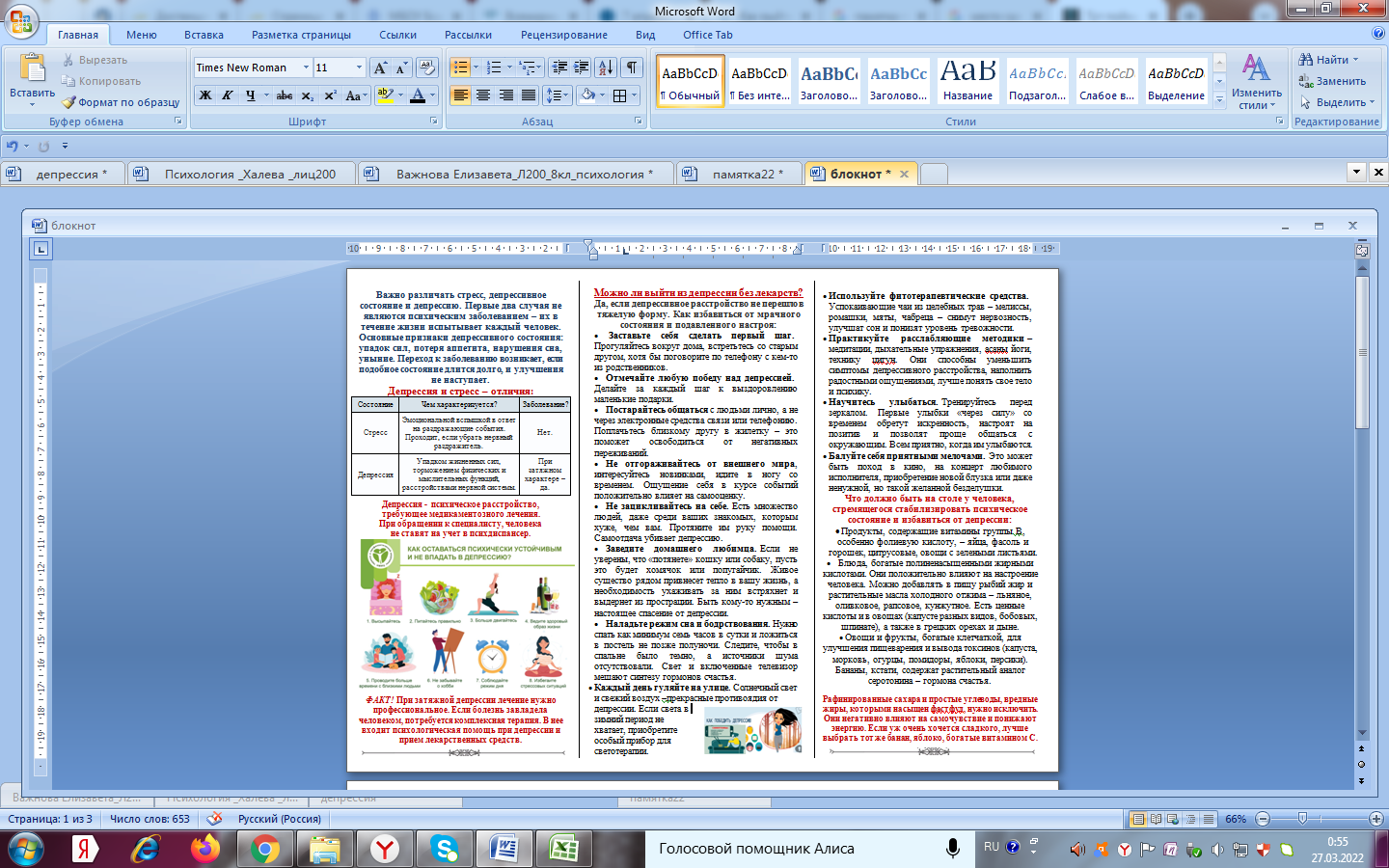This screenshot has height=868, width=1389.
Task: Open Excel from the Windows taskbar
Action: (x=563, y=849)
